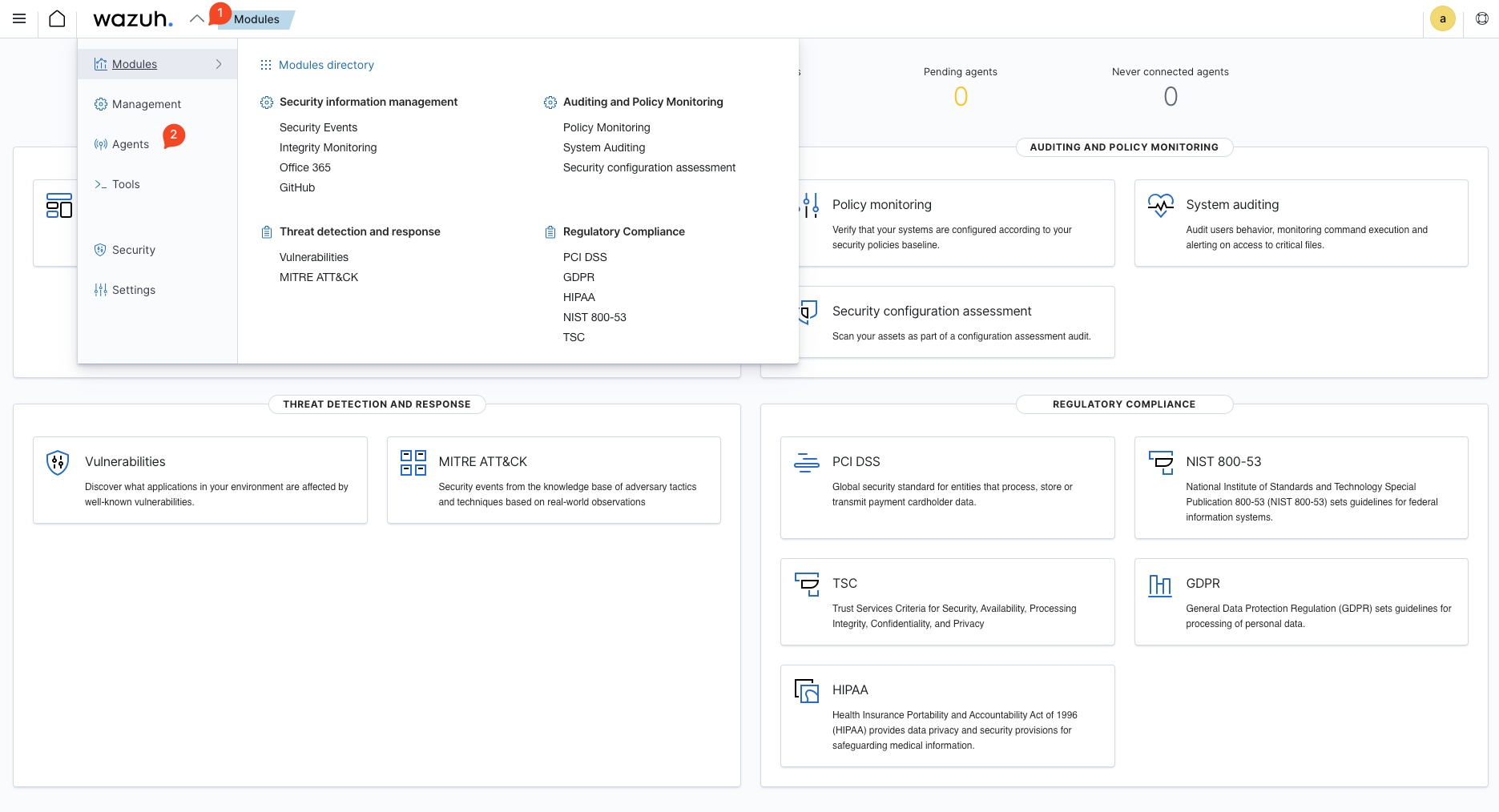Select Agents in the side menu

point(130,144)
